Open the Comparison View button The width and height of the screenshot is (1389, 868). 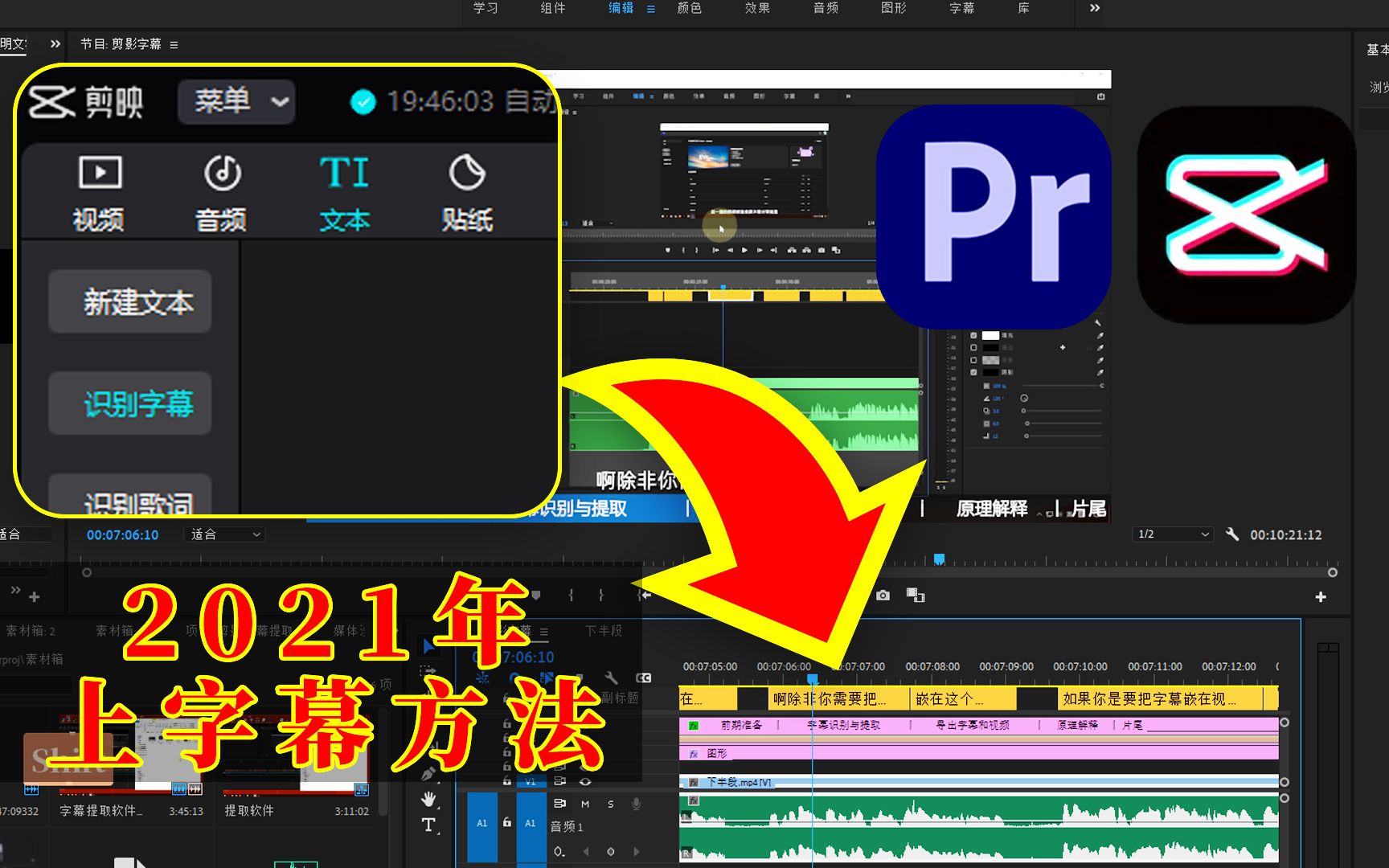click(916, 596)
